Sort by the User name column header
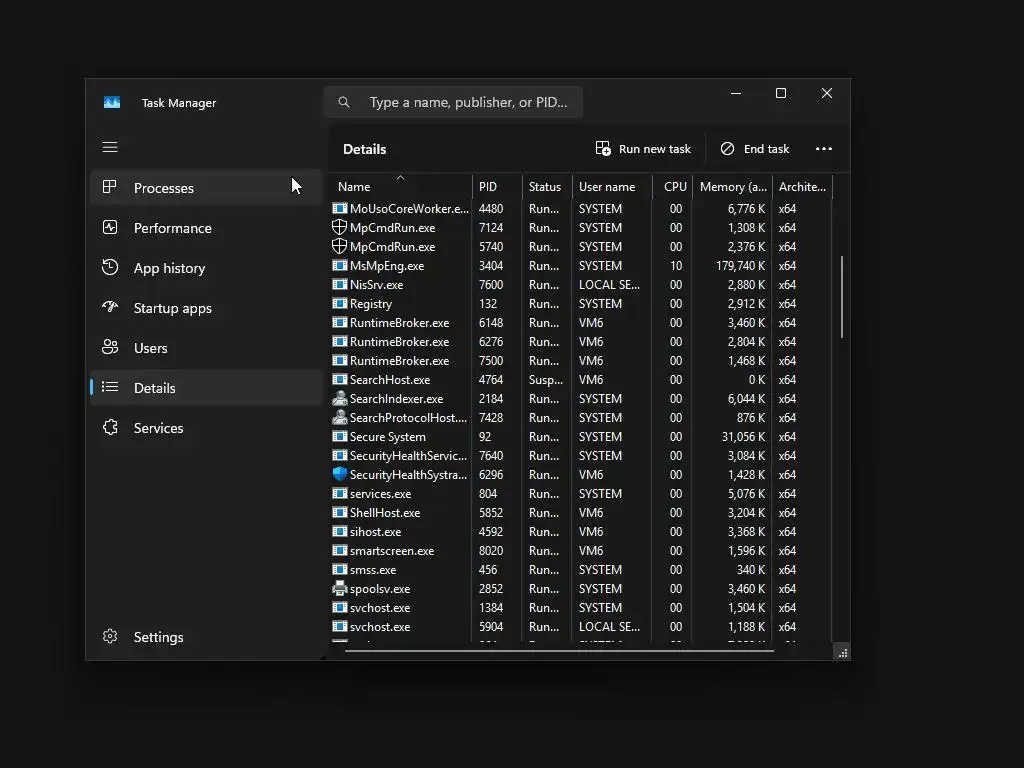Screen dimensions: 1024x768 pyautogui.click(x=613, y=186)
